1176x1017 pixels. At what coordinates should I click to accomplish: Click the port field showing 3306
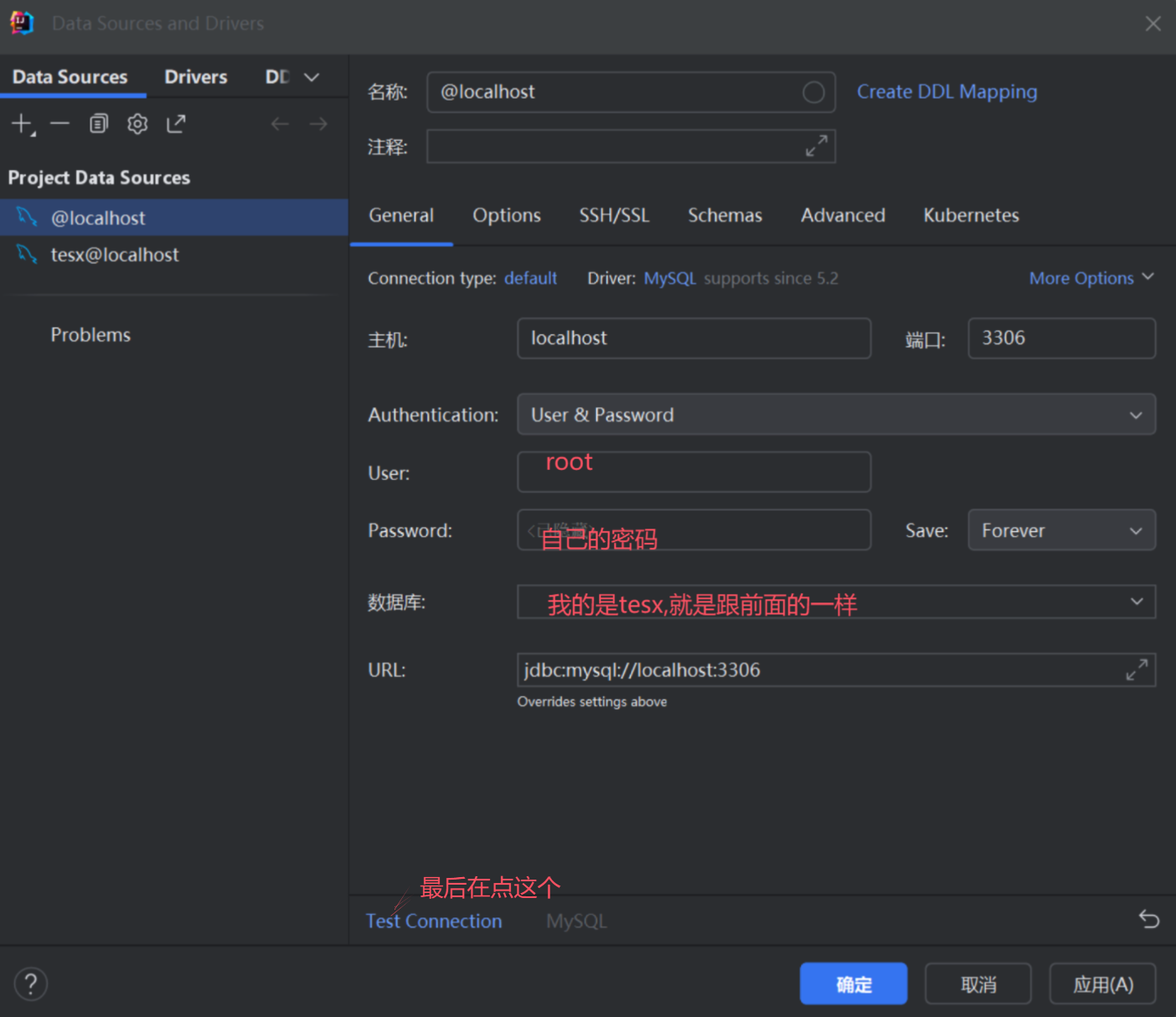[x=1061, y=338]
